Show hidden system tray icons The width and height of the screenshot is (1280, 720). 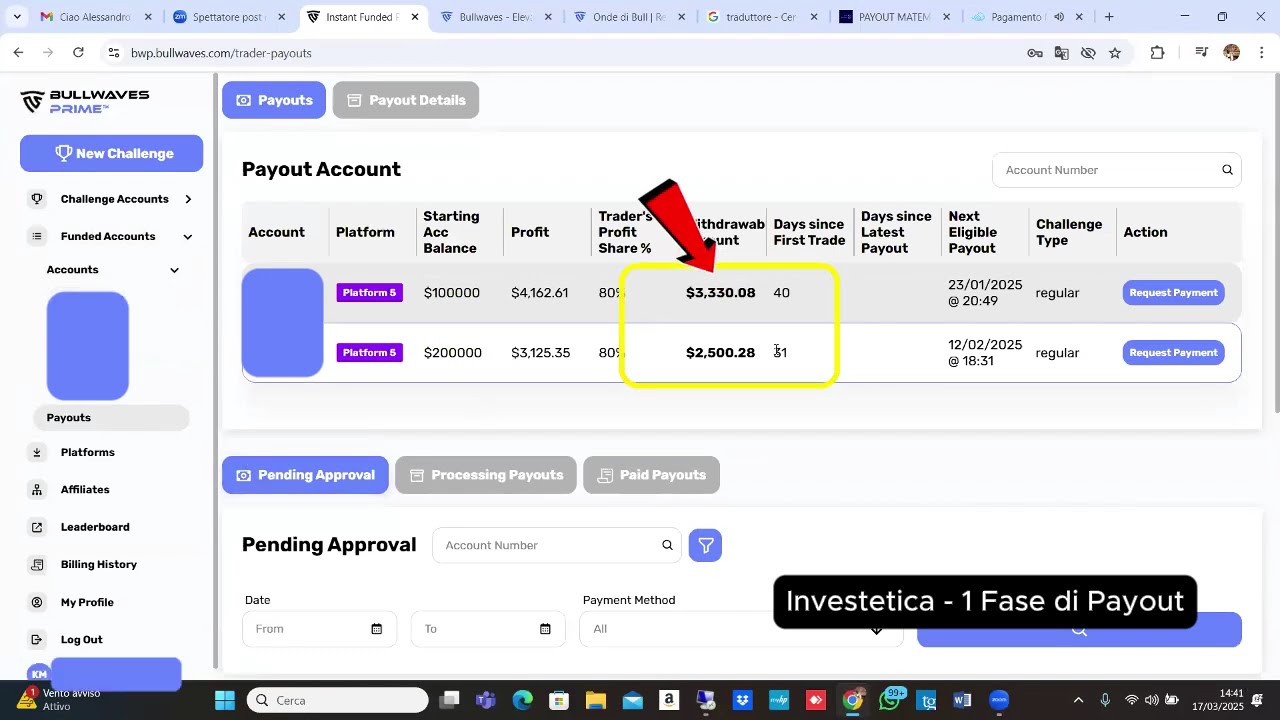1078,700
